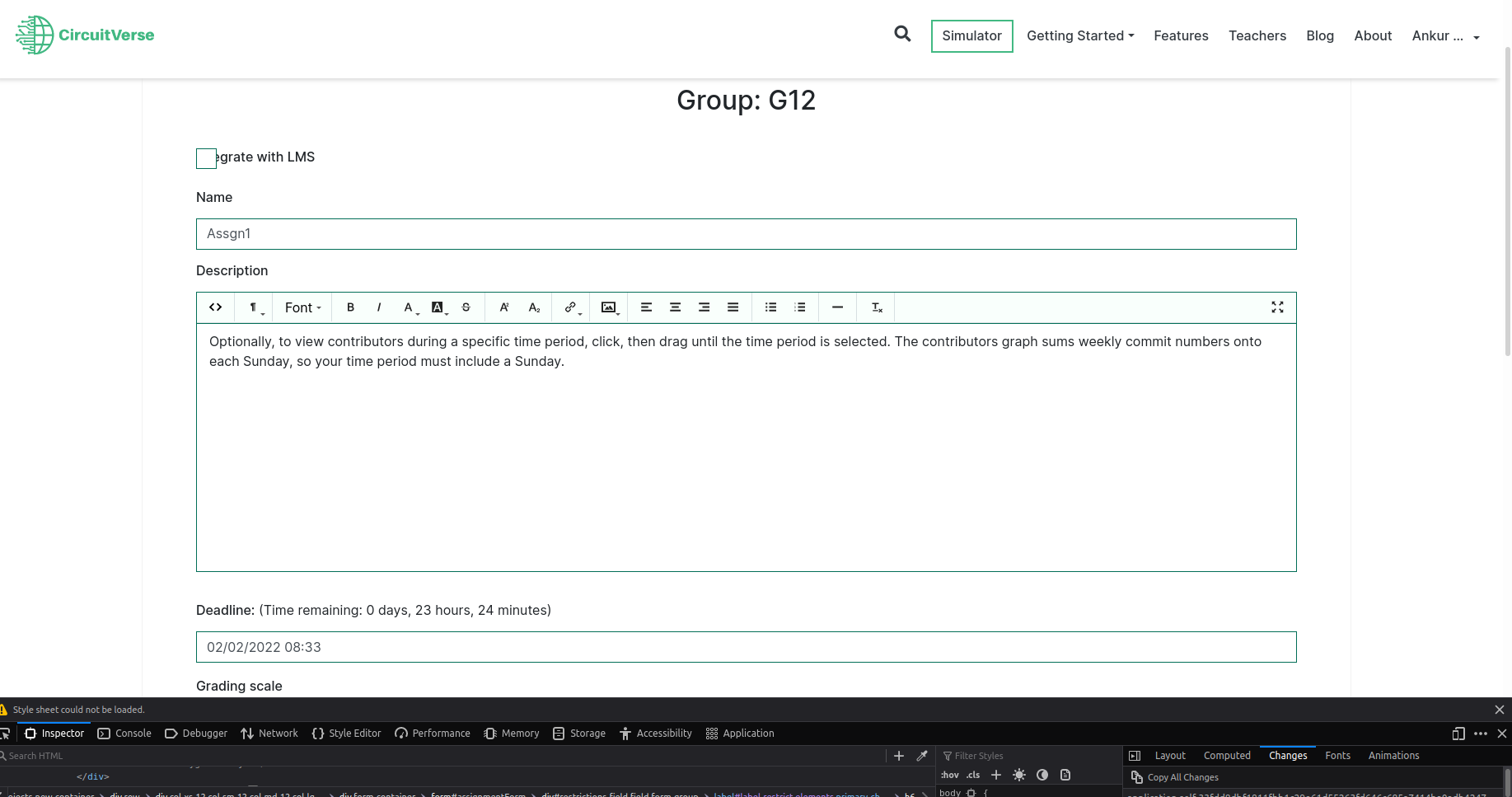This screenshot has height=797, width=1512.
Task: Insert an image into the description
Action: (608, 307)
